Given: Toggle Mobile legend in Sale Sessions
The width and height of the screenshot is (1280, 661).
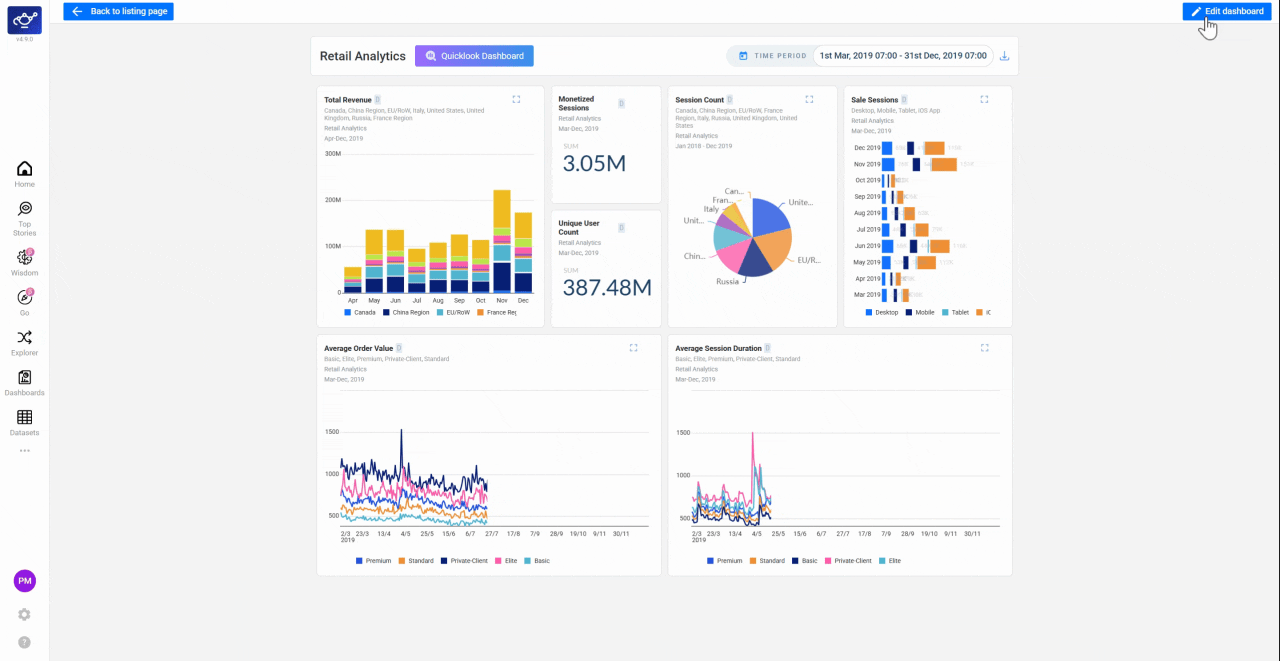Looking at the screenshot, I should pos(920,312).
